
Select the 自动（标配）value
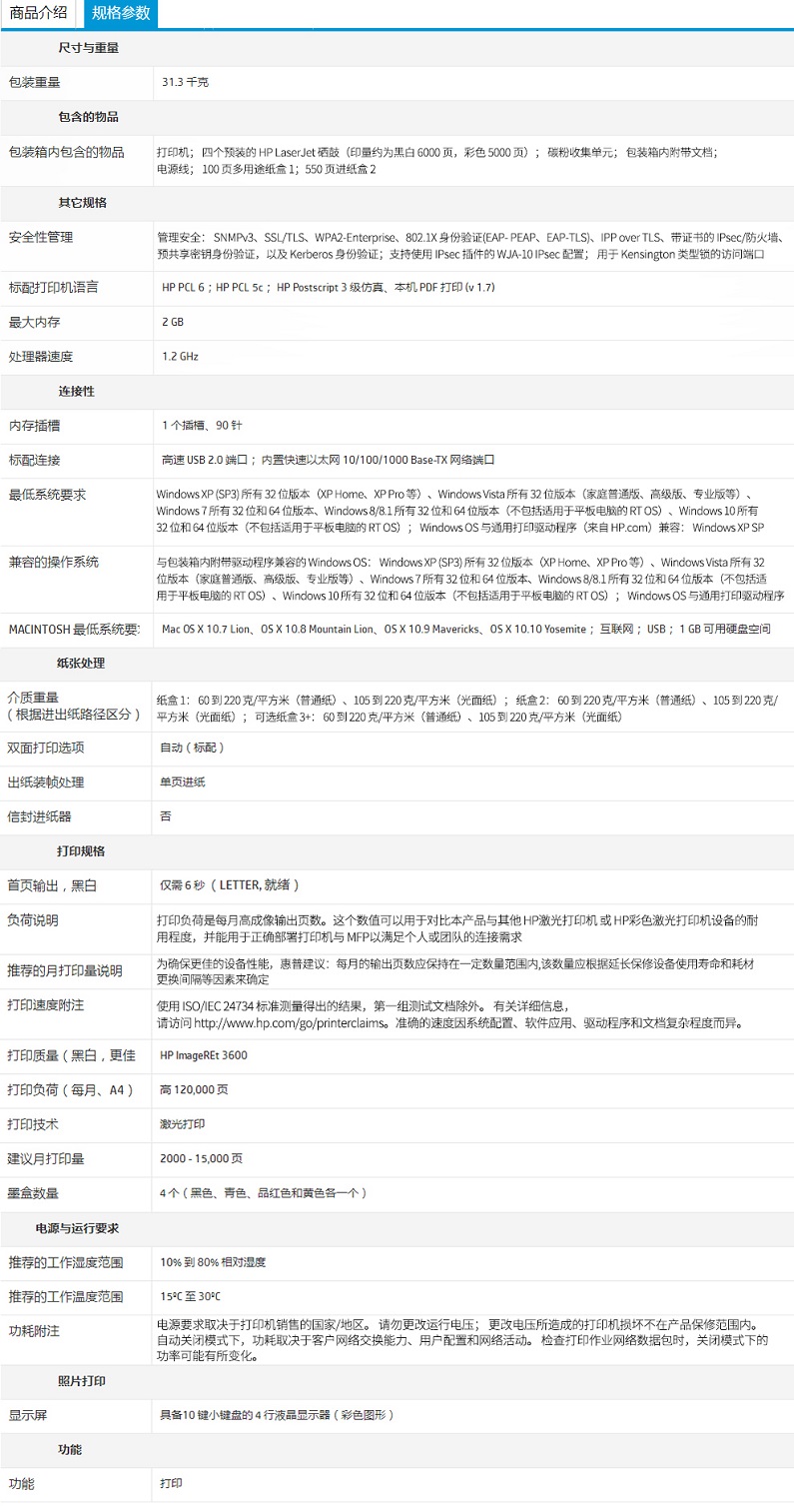pos(192,748)
